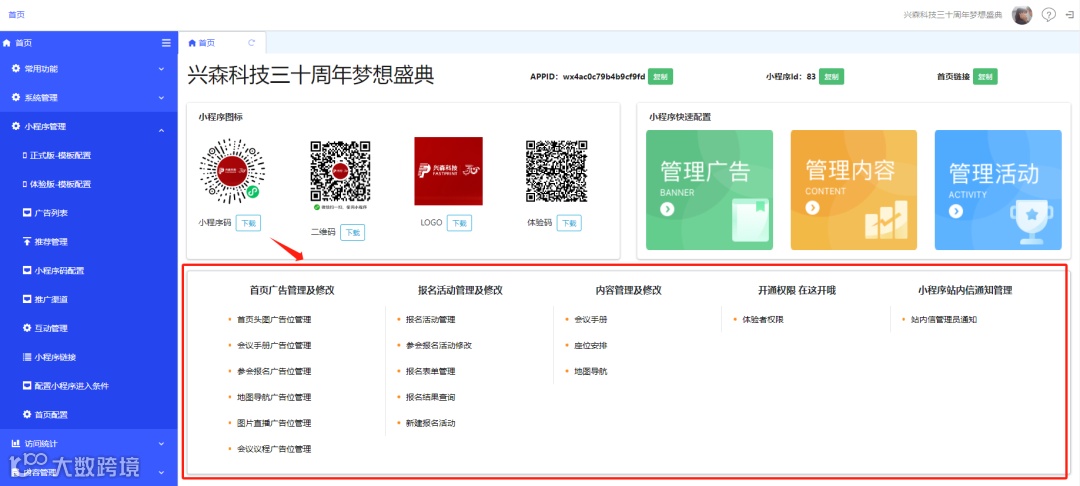This screenshot has height=486, width=1080.
Task: Open 地图导航 under 内容管理及修改
Action: click(591, 371)
